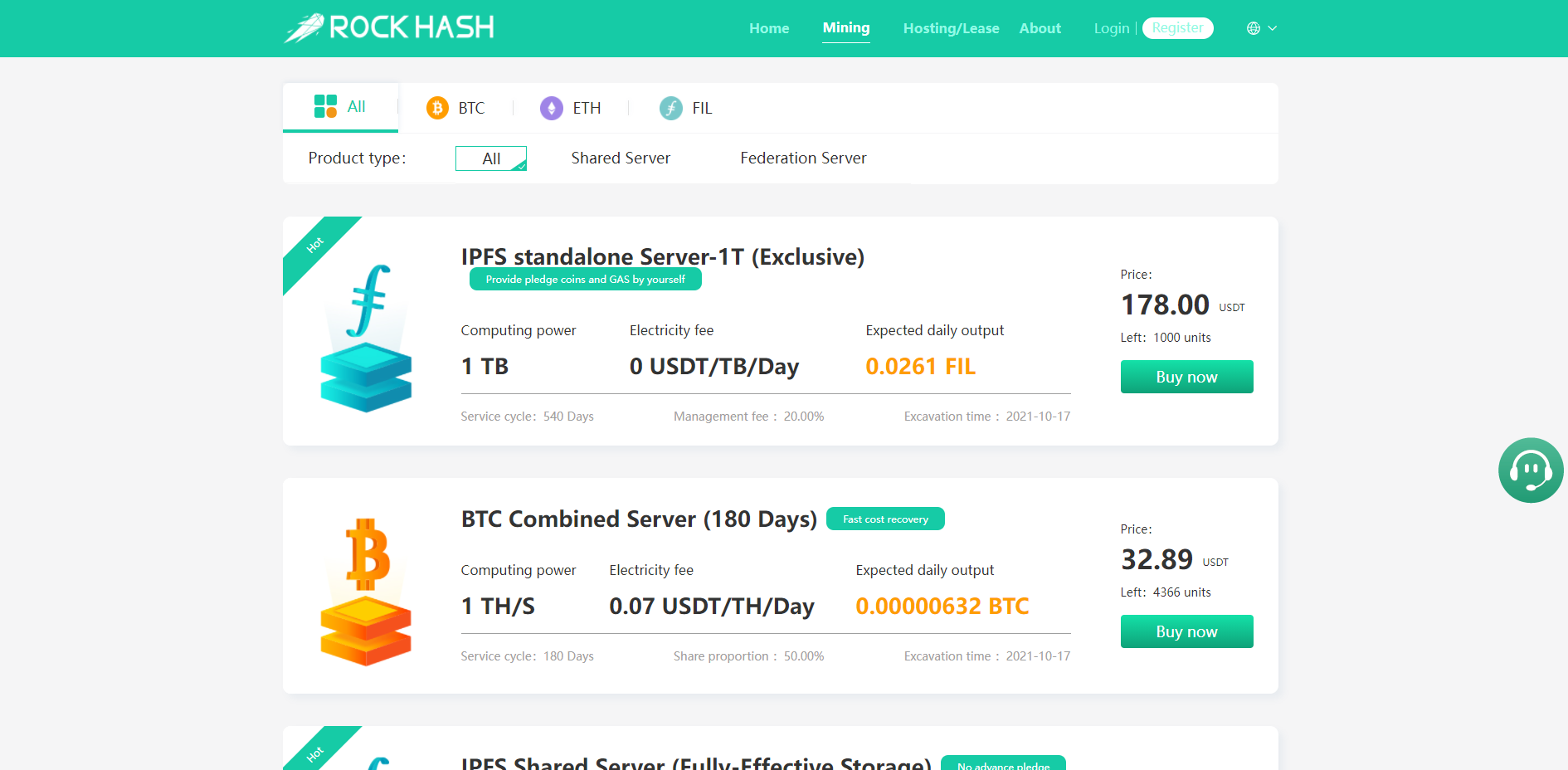Screen dimensions: 1568x770
Task: Click the 'Provide pledge coins and GAS by yourself' tag
Action: click(x=586, y=280)
